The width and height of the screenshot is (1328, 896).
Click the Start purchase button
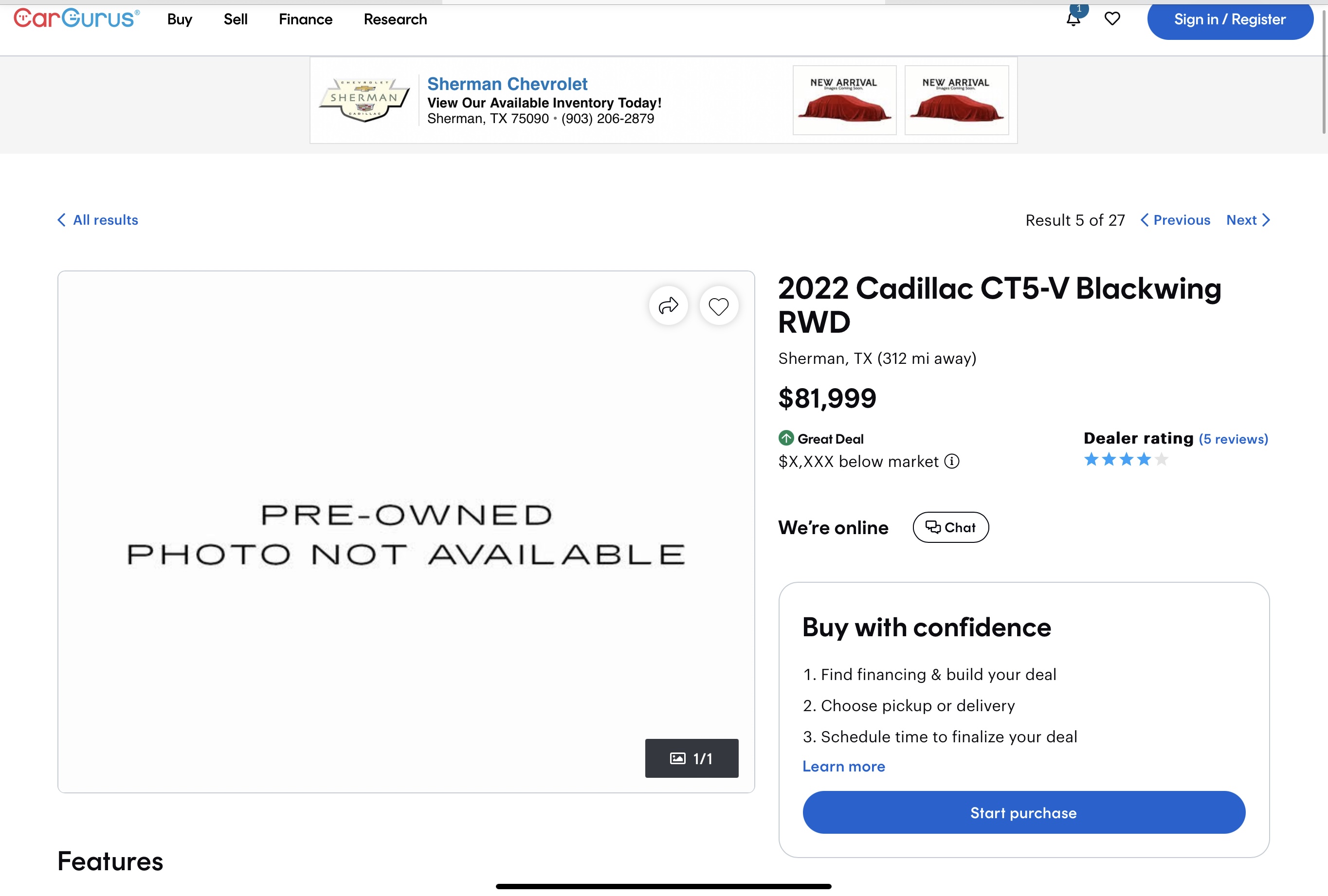[x=1023, y=812]
